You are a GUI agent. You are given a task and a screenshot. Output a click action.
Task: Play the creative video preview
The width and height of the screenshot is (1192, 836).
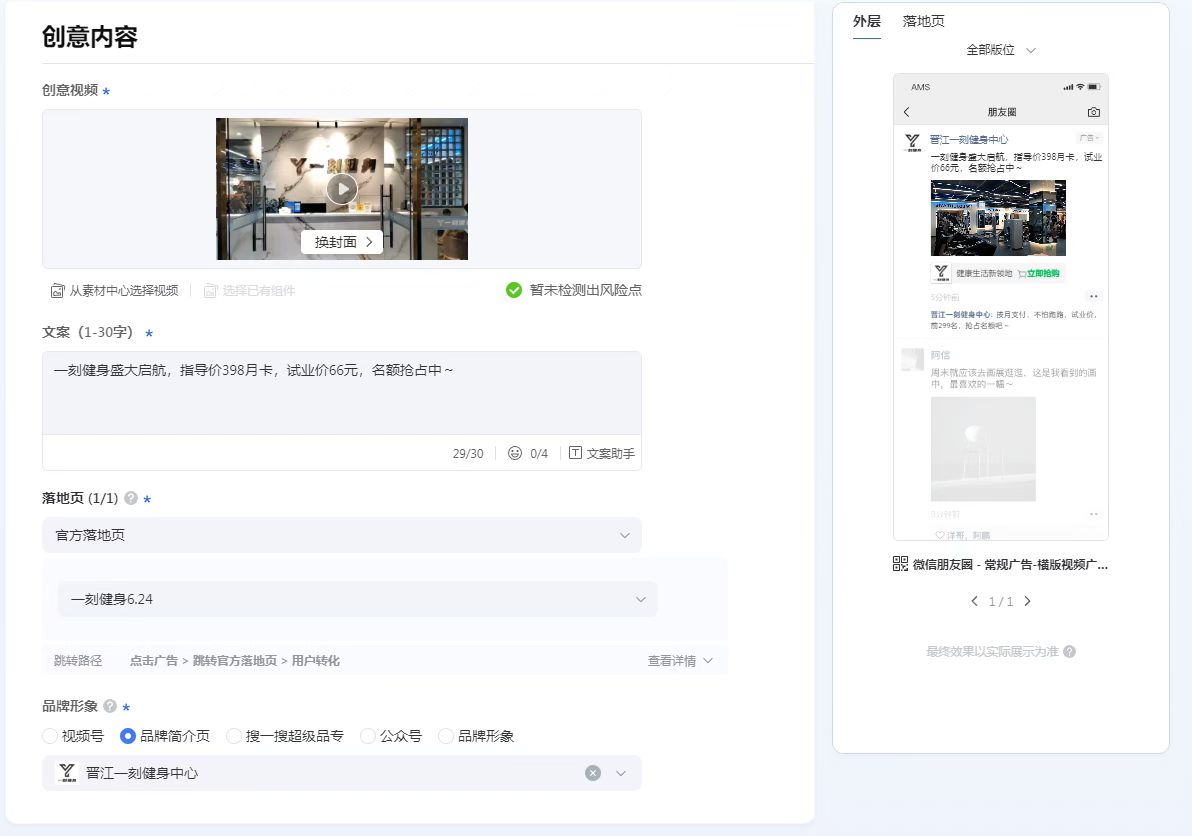coord(341,188)
